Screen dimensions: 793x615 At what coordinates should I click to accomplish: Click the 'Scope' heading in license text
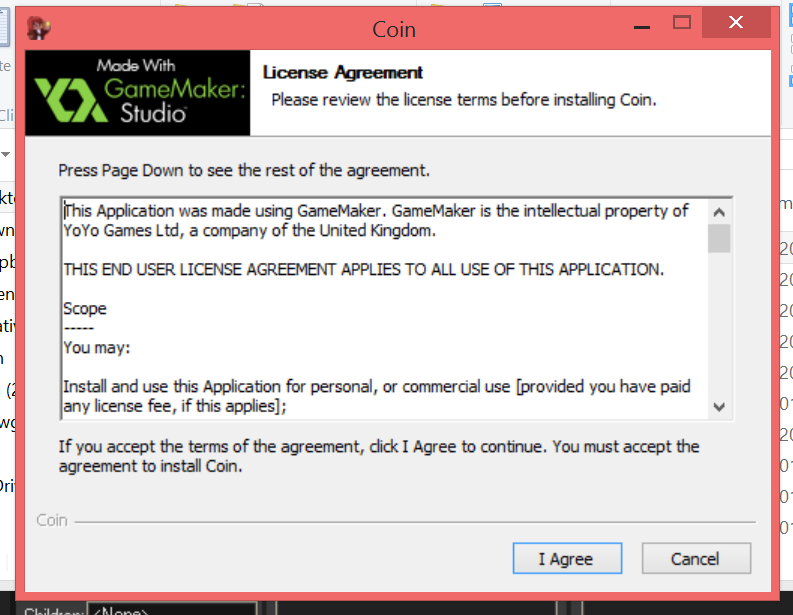tap(85, 309)
